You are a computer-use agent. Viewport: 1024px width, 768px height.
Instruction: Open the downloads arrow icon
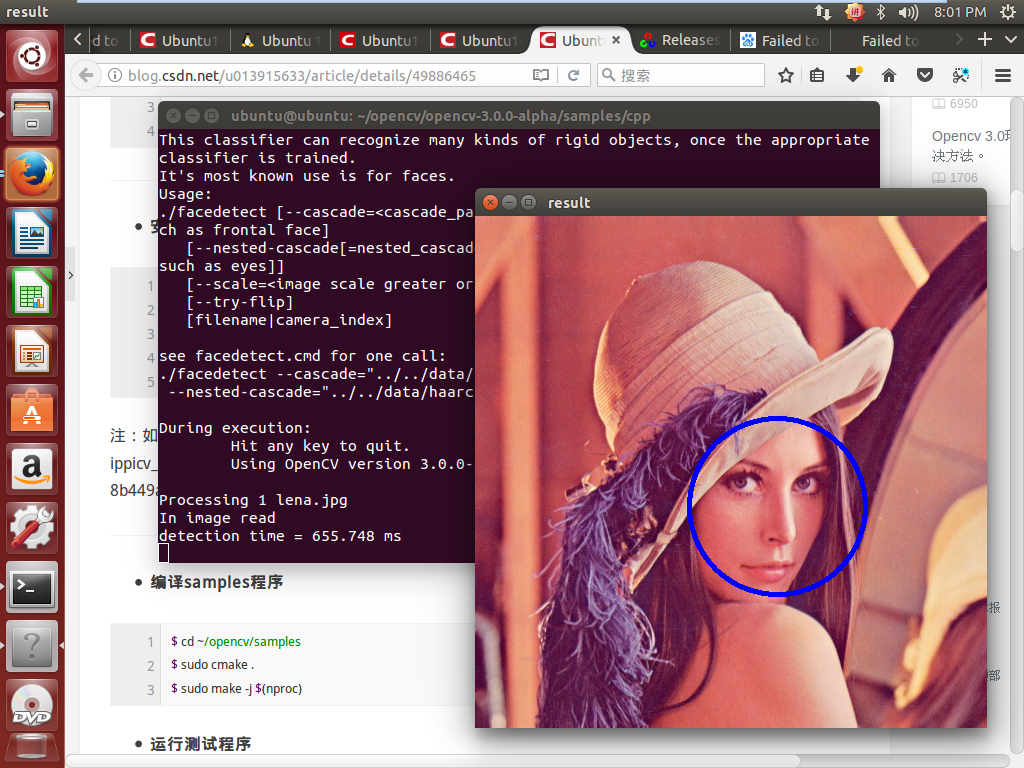pyautogui.click(x=854, y=75)
